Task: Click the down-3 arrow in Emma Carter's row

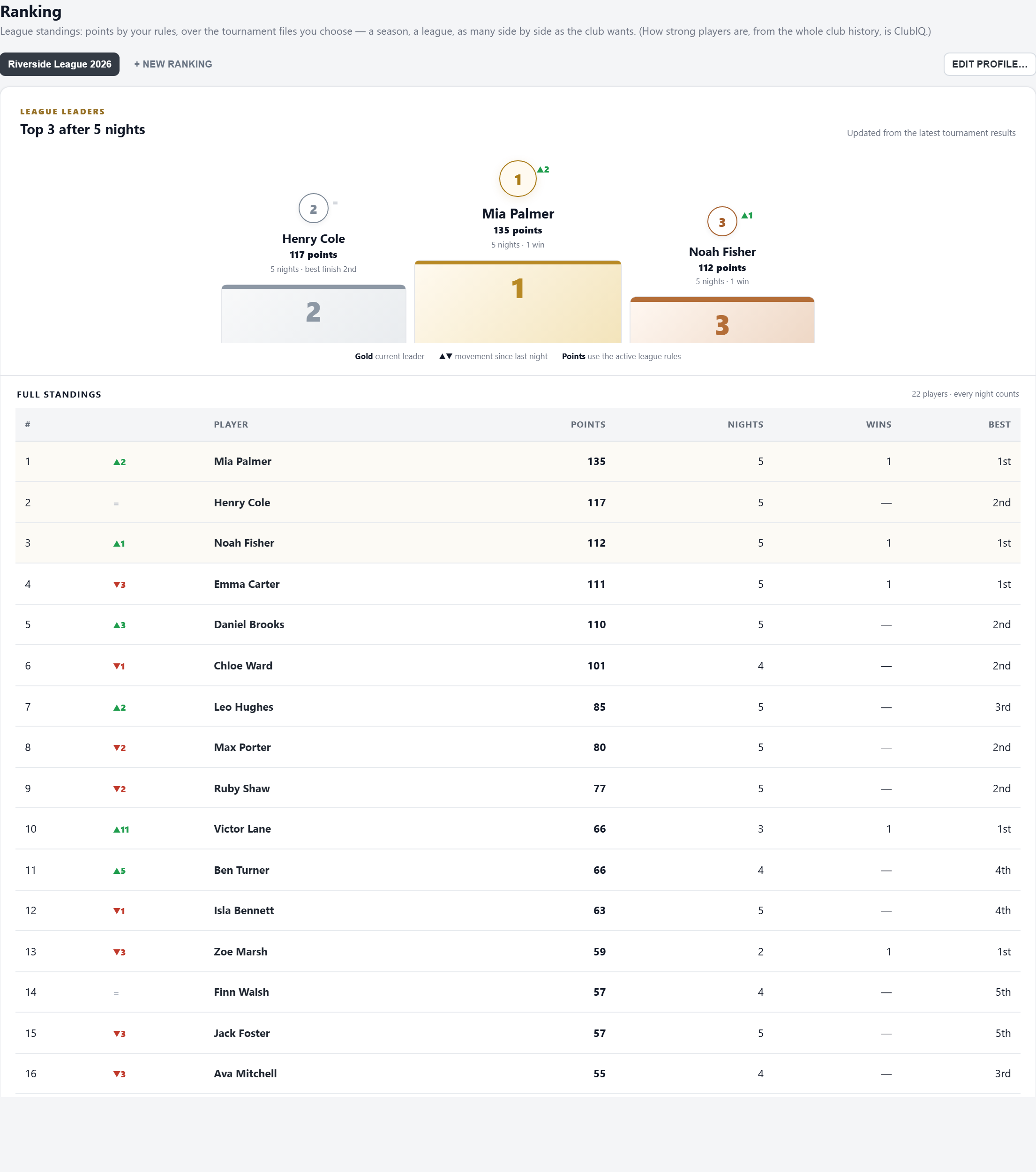Action: click(119, 585)
